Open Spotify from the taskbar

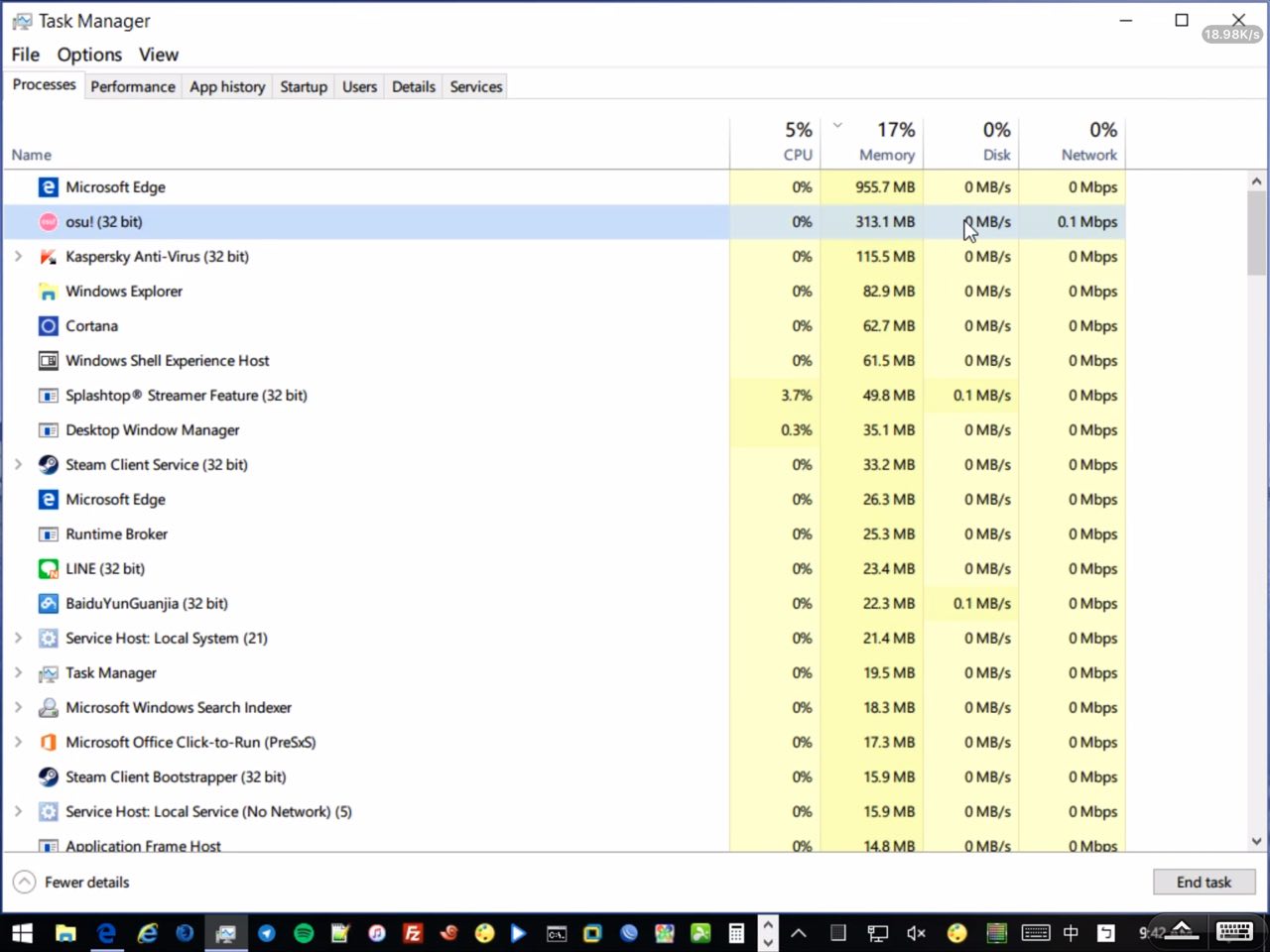[x=304, y=933]
